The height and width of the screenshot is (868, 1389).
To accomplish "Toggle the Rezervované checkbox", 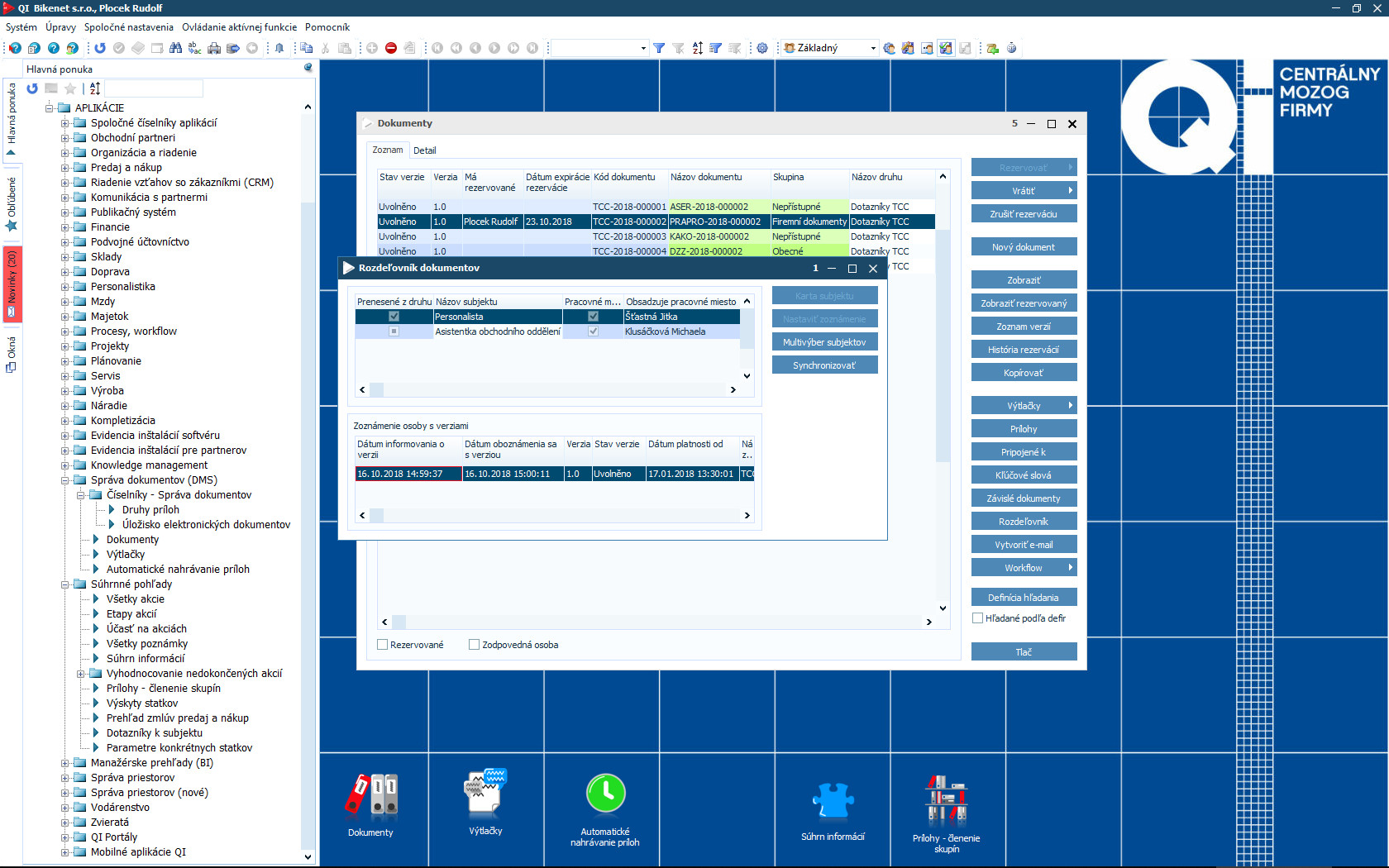I will pyautogui.click(x=383, y=645).
